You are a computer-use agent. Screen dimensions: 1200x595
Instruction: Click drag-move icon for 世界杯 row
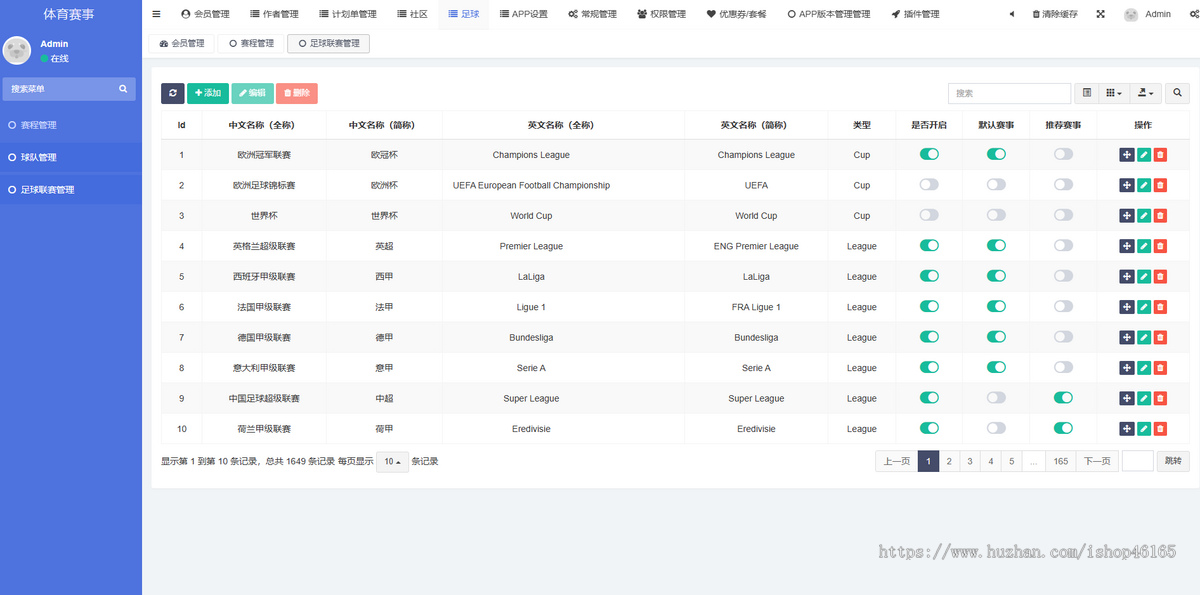[1127, 215]
